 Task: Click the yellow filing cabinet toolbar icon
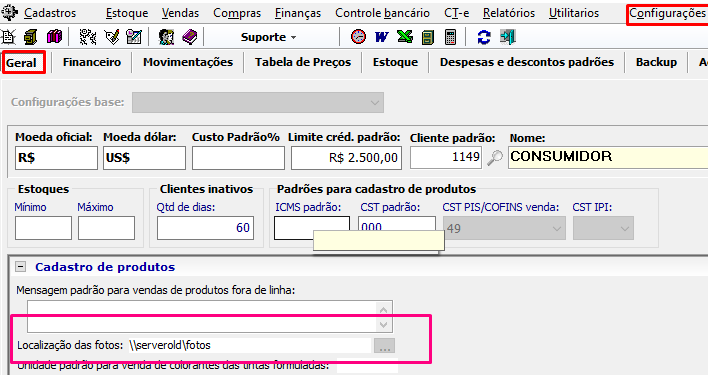click(x=31, y=37)
